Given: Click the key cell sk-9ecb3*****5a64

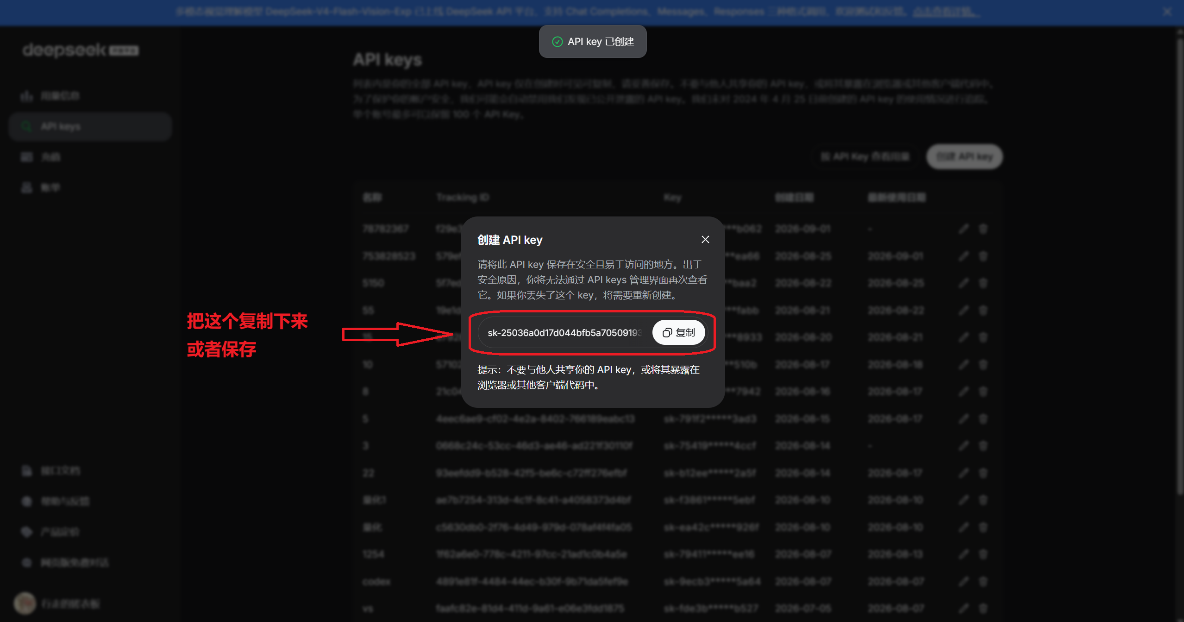Looking at the screenshot, I should [x=712, y=581].
